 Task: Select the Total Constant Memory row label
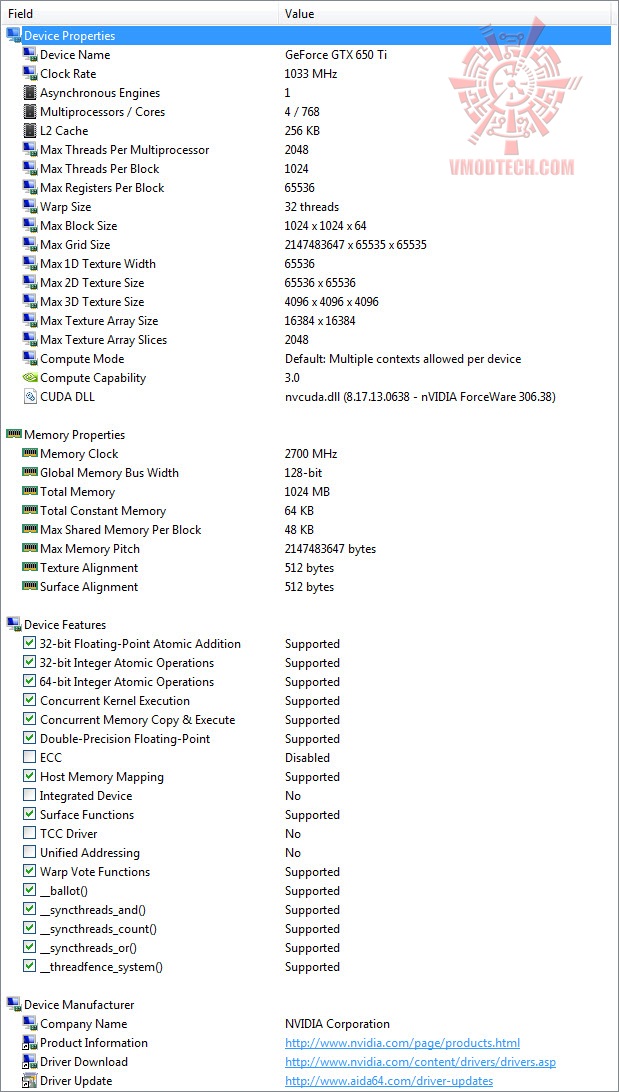[x=103, y=510]
